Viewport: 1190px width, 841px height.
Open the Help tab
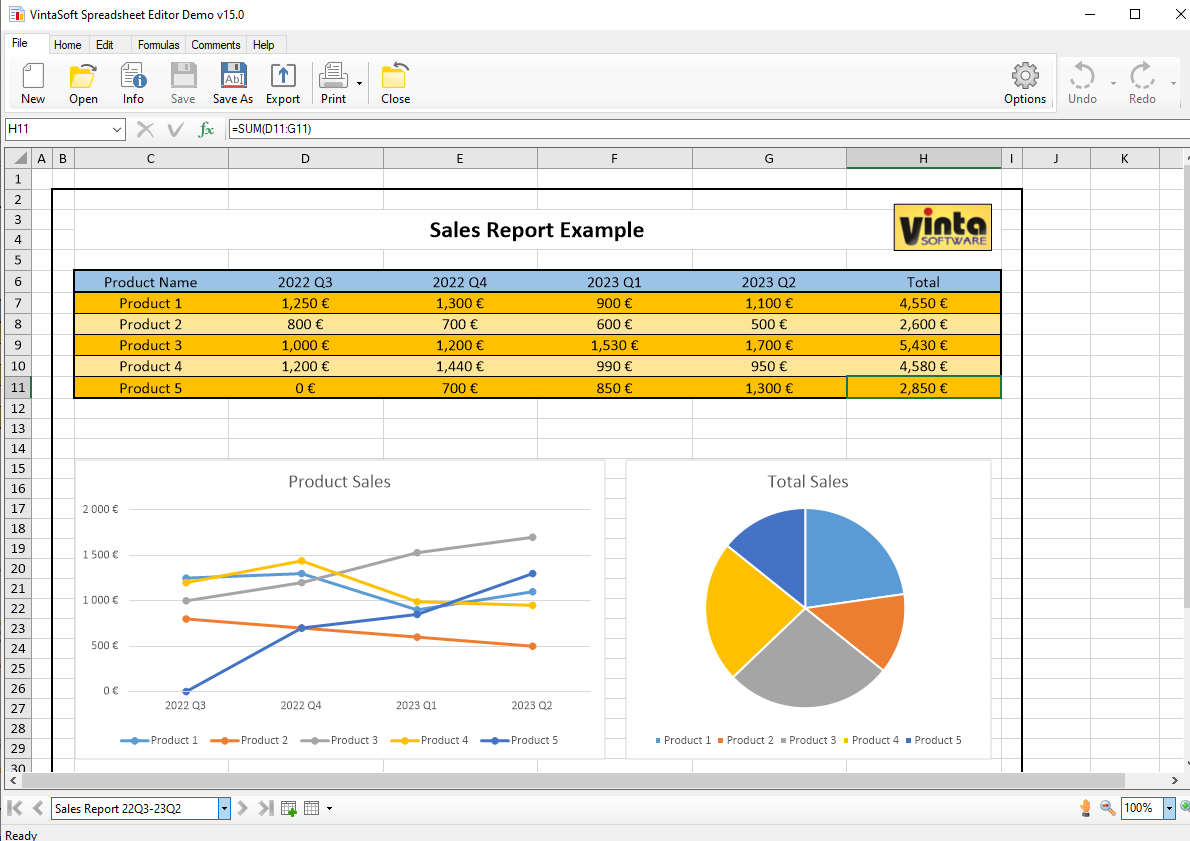(263, 45)
